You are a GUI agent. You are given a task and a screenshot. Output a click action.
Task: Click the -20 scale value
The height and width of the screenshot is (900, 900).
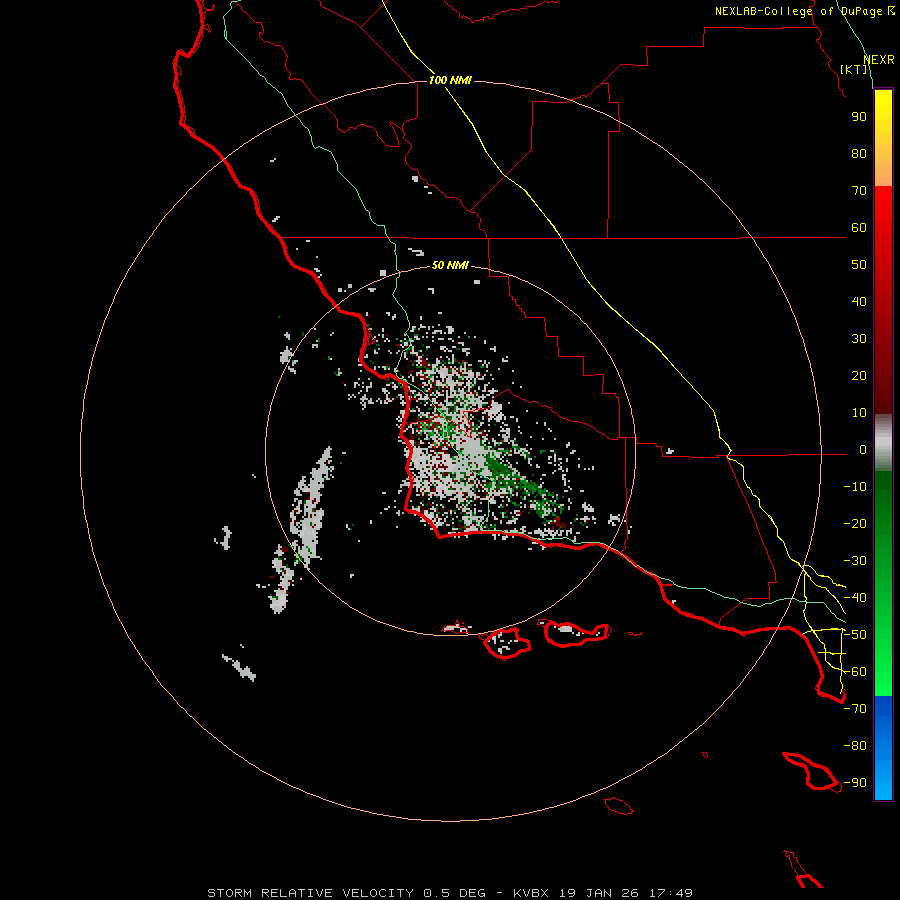pos(855,524)
